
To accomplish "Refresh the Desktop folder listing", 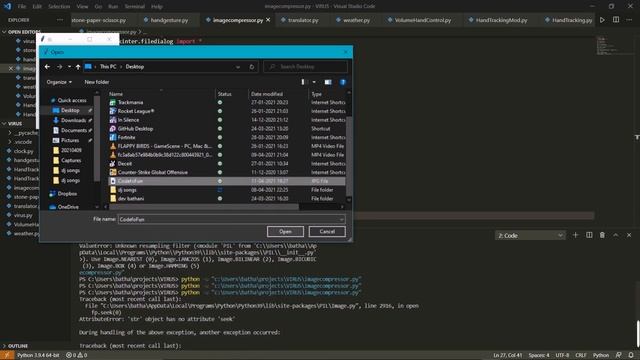I will tap(252, 67).
